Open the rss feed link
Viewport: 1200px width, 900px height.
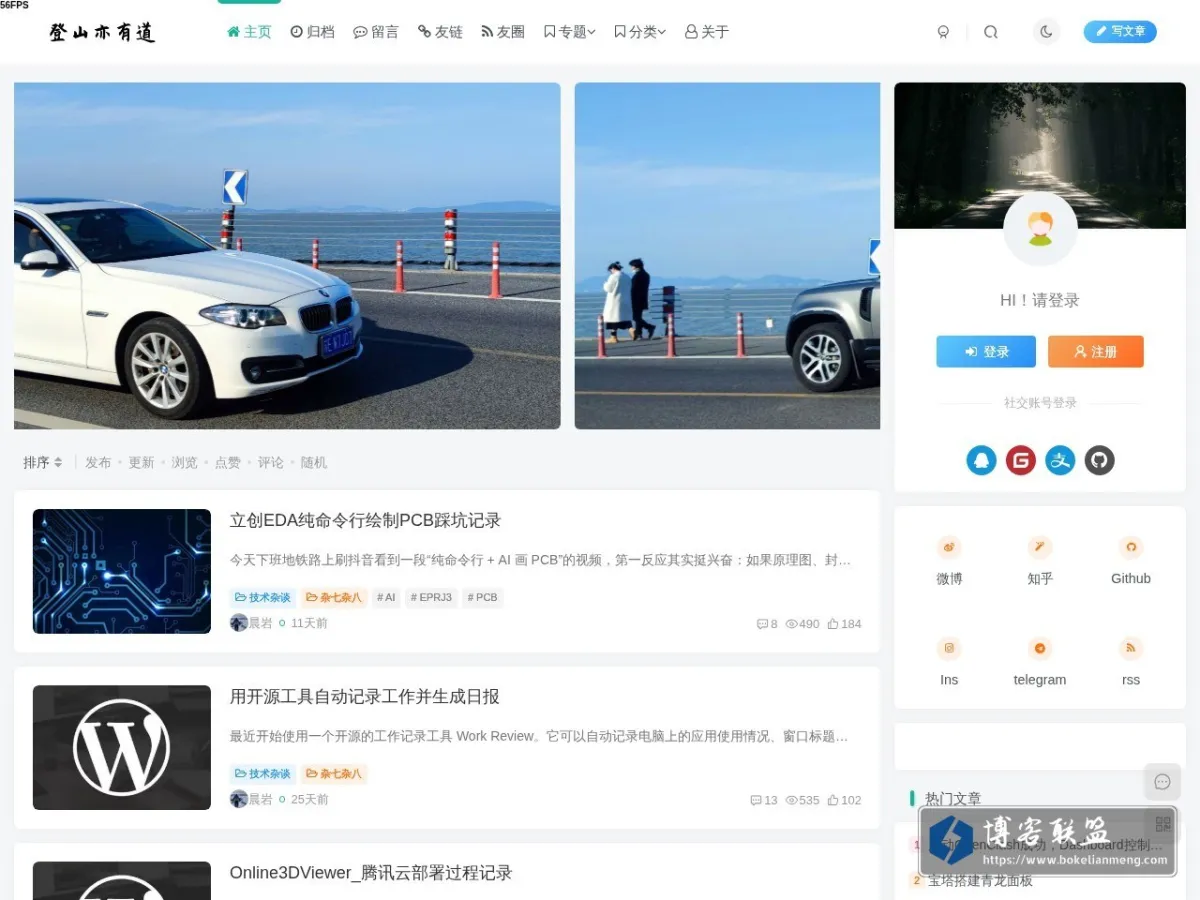[x=1131, y=662]
